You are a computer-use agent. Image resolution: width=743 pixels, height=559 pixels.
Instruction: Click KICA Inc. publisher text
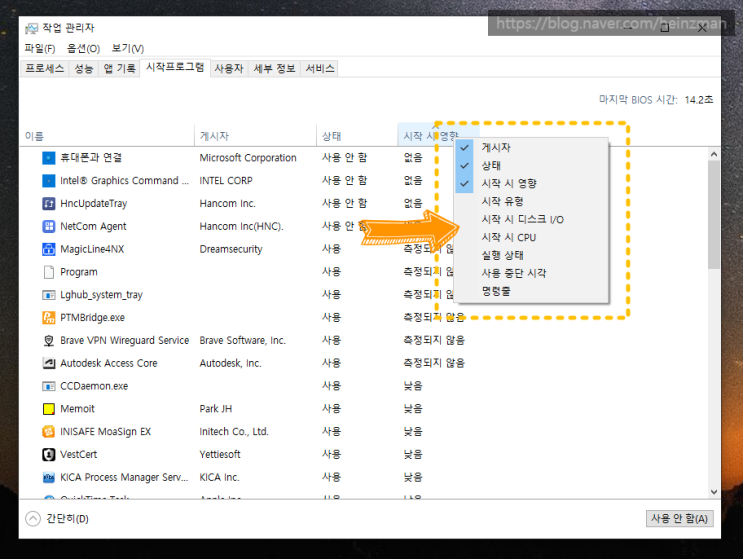click(219, 478)
